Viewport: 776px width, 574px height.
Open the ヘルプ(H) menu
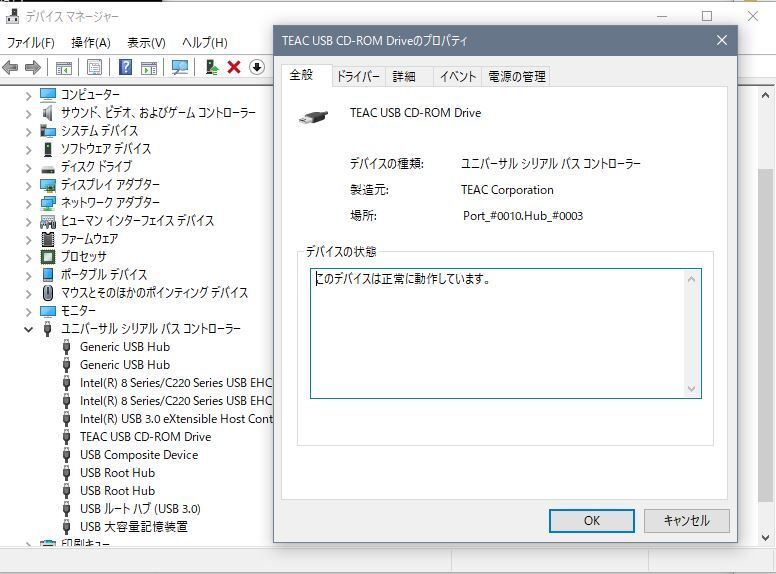point(204,43)
